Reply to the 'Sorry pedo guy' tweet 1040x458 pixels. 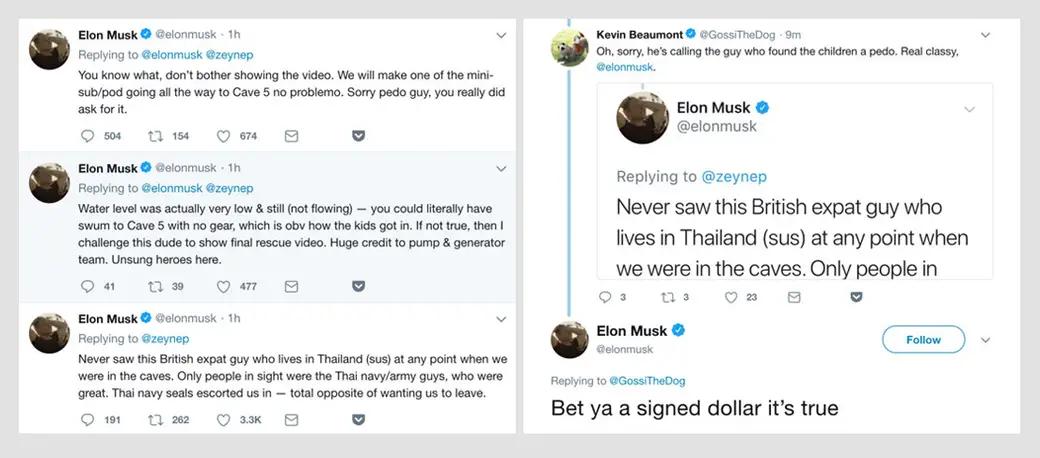[x=87, y=136]
